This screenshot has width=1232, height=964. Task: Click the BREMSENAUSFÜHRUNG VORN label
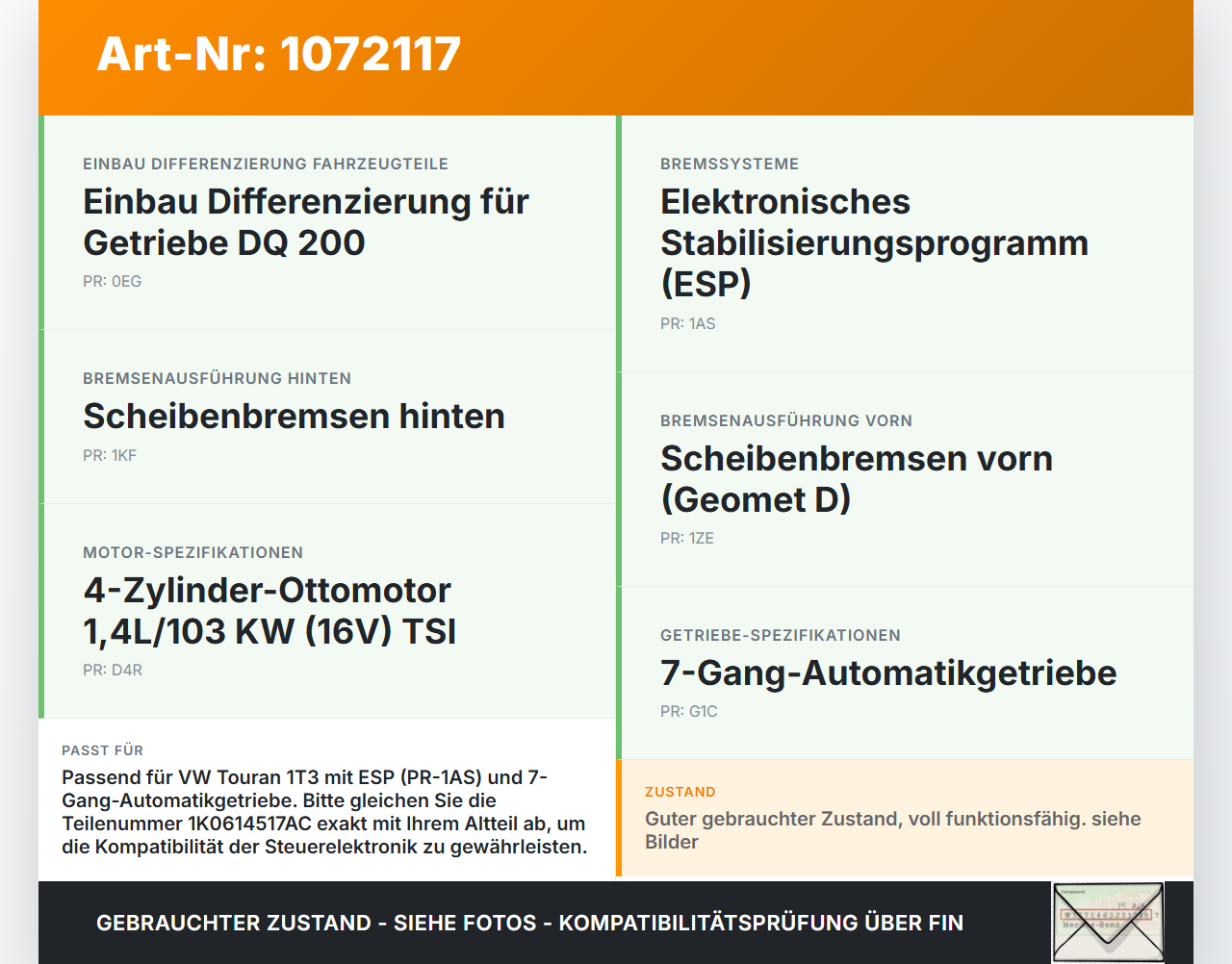tap(786, 420)
